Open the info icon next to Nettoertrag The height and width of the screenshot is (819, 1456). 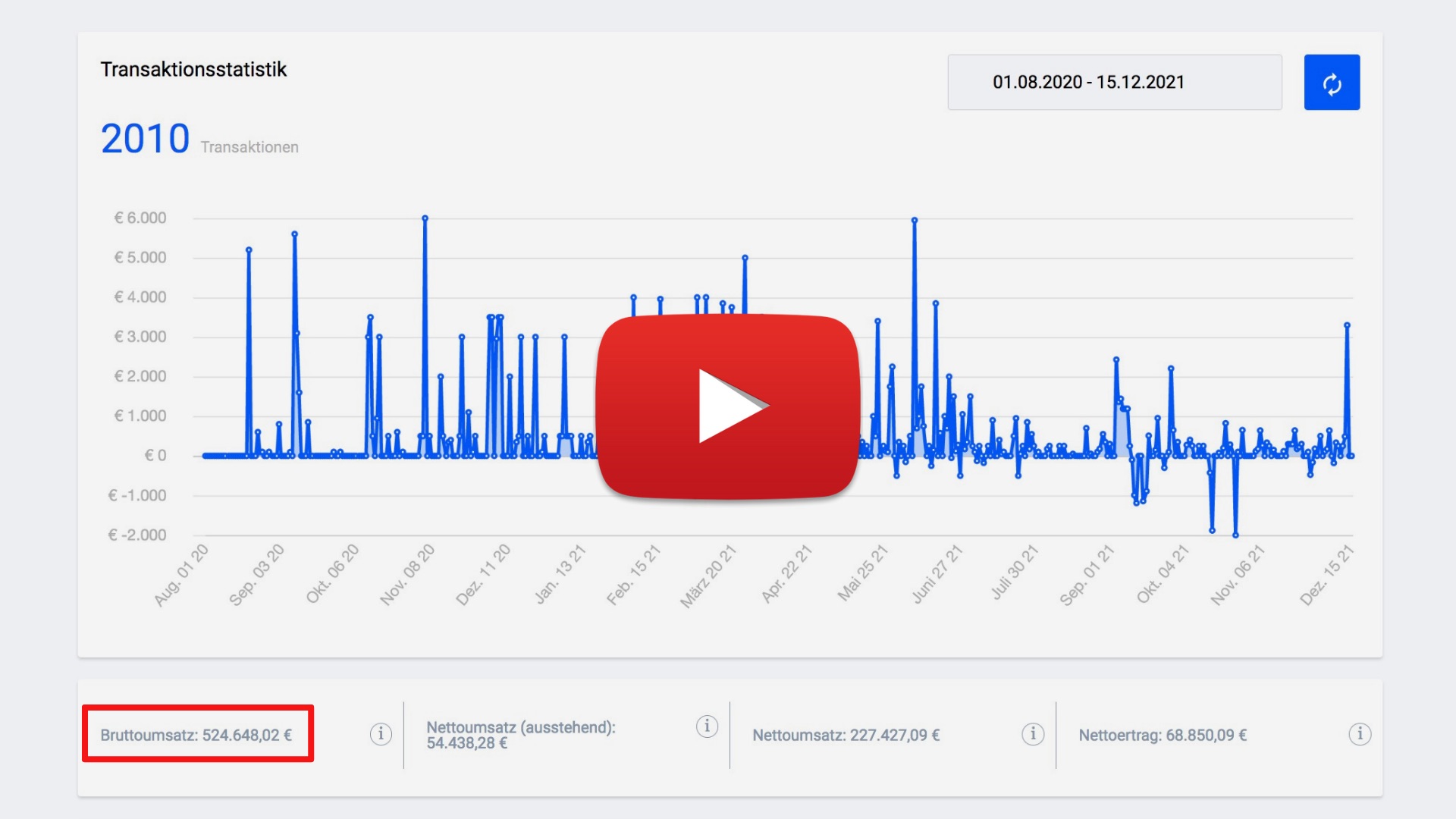click(x=1360, y=734)
